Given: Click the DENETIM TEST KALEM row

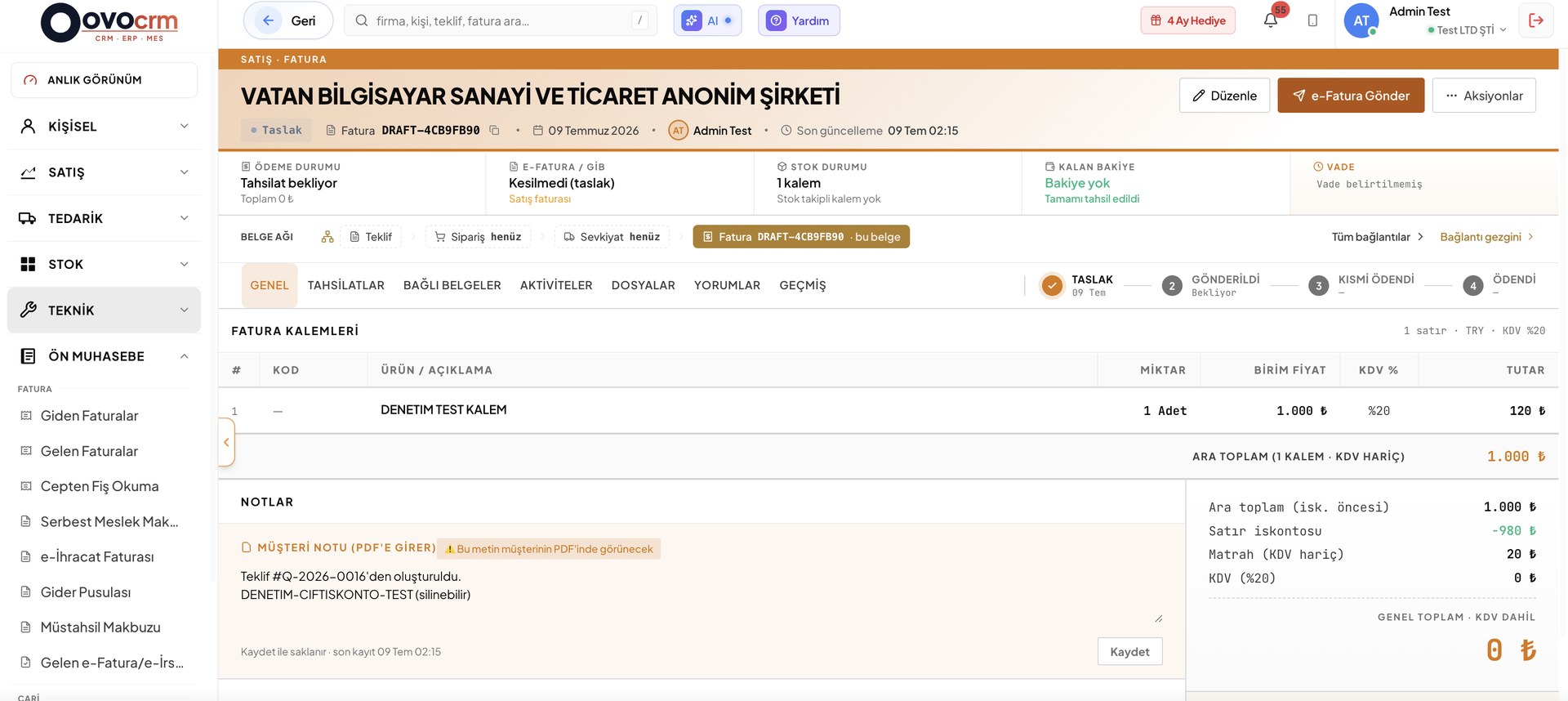Looking at the screenshot, I should pyautogui.click(x=889, y=410).
